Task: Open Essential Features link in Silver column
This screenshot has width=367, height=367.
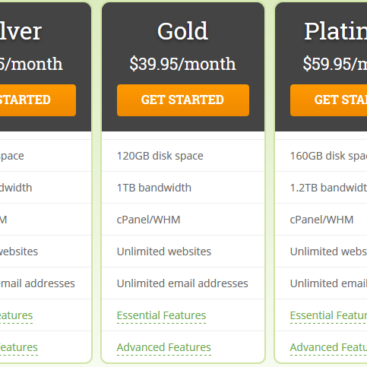Action: 16,315
